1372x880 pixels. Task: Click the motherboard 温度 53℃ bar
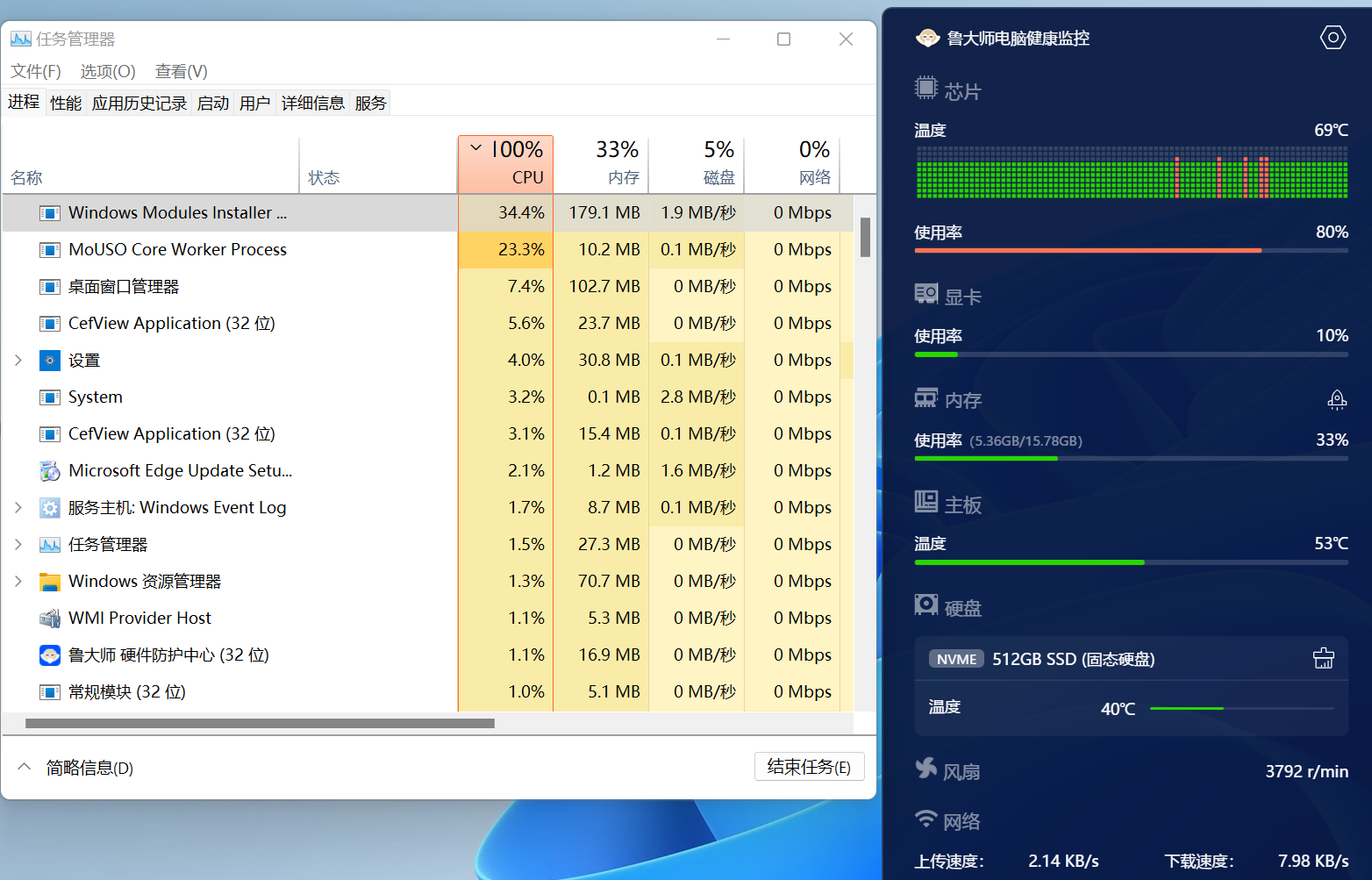(x=1132, y=562)
